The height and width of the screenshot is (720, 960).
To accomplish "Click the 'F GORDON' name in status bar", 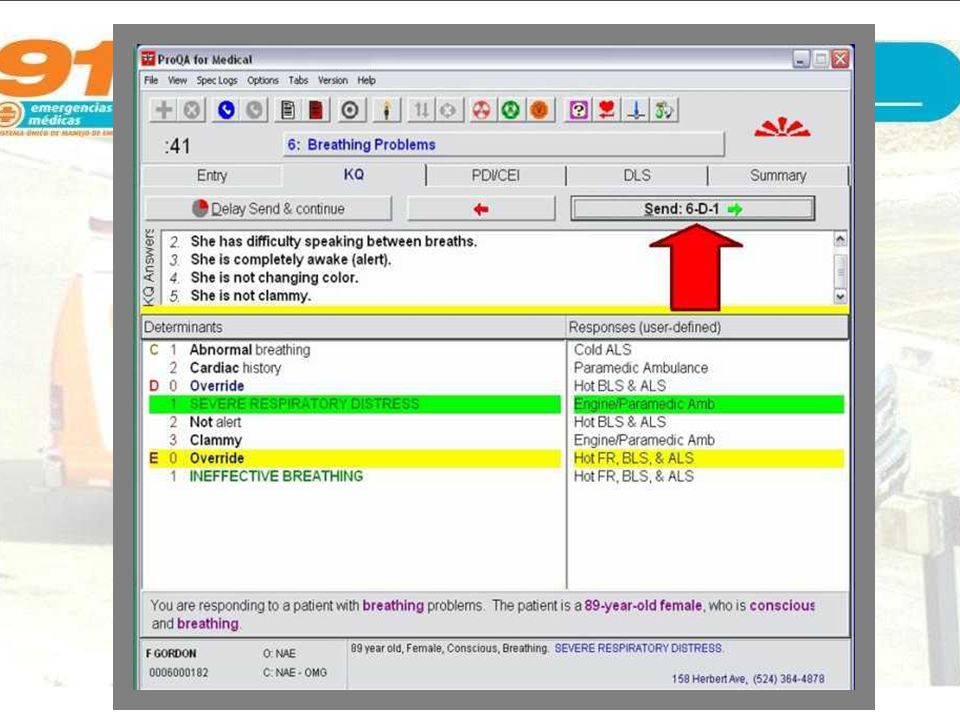I will point(171,653).
